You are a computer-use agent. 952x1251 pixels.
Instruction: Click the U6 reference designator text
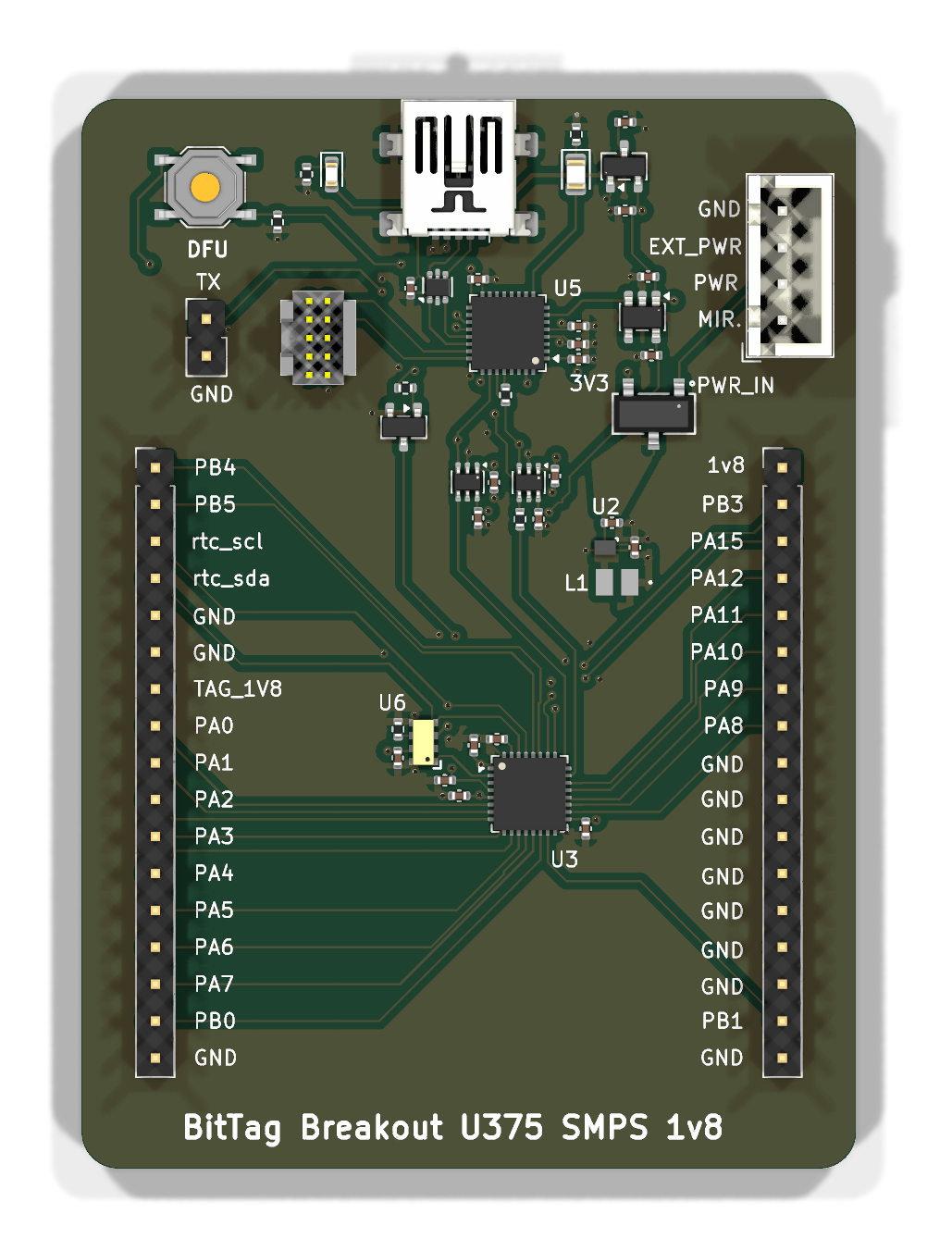click(x=392, y=703)
